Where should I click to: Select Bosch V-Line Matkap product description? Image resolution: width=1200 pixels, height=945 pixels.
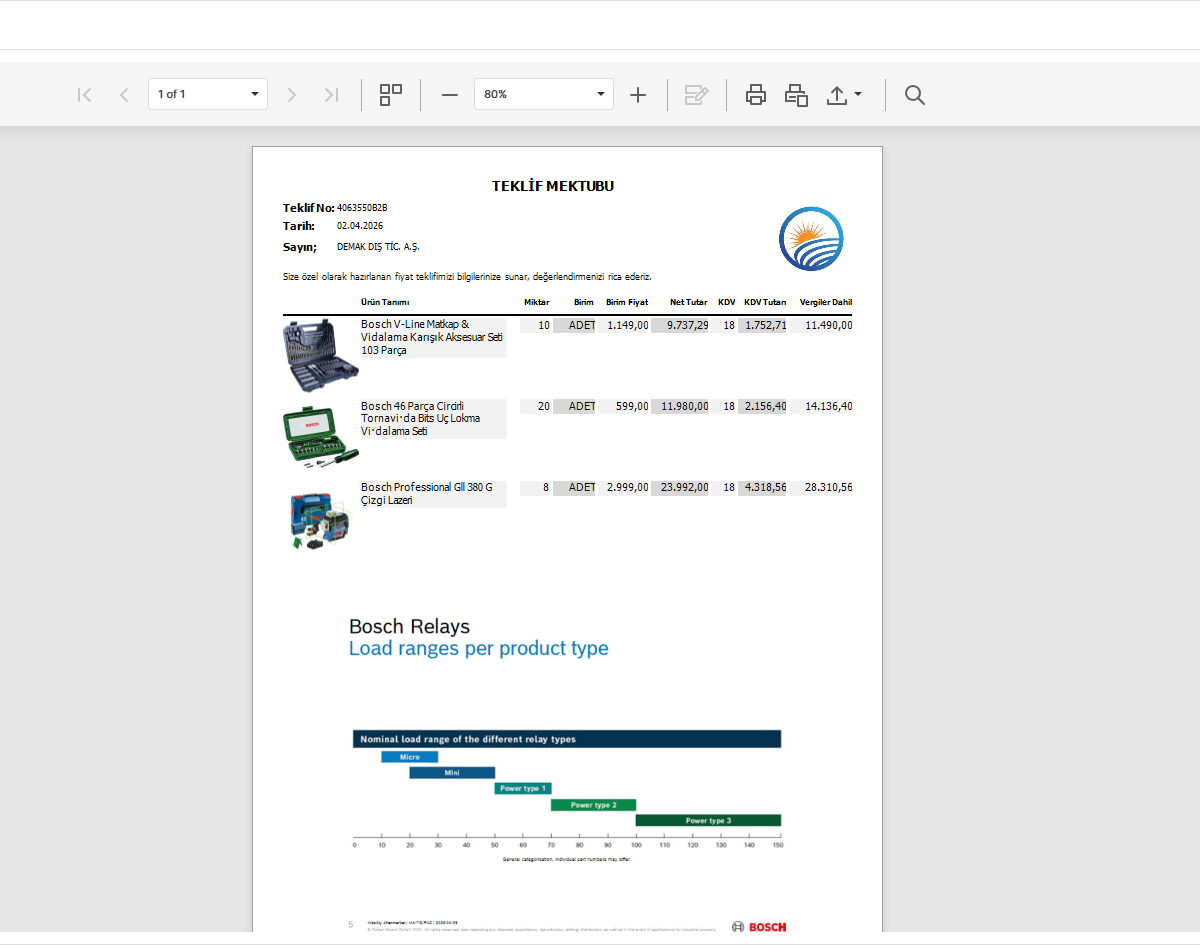pos(434,337)
